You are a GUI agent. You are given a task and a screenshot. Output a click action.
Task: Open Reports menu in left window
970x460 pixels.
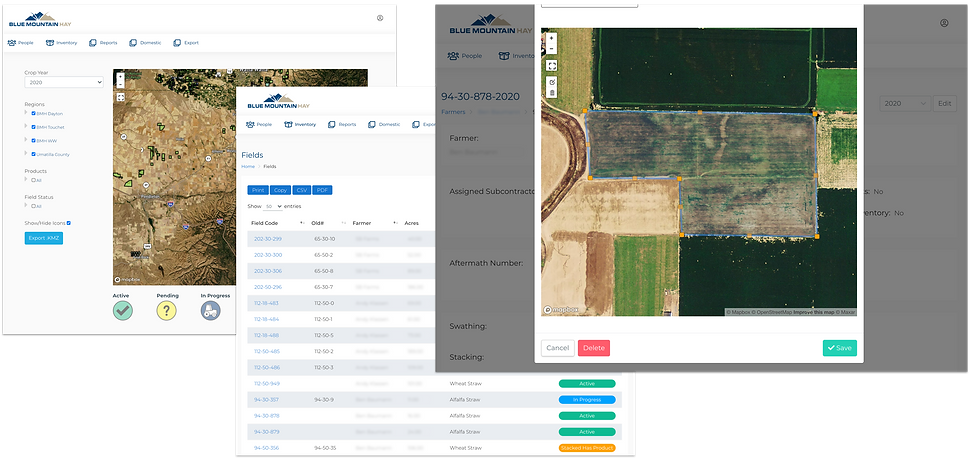(x=103, y=43)
